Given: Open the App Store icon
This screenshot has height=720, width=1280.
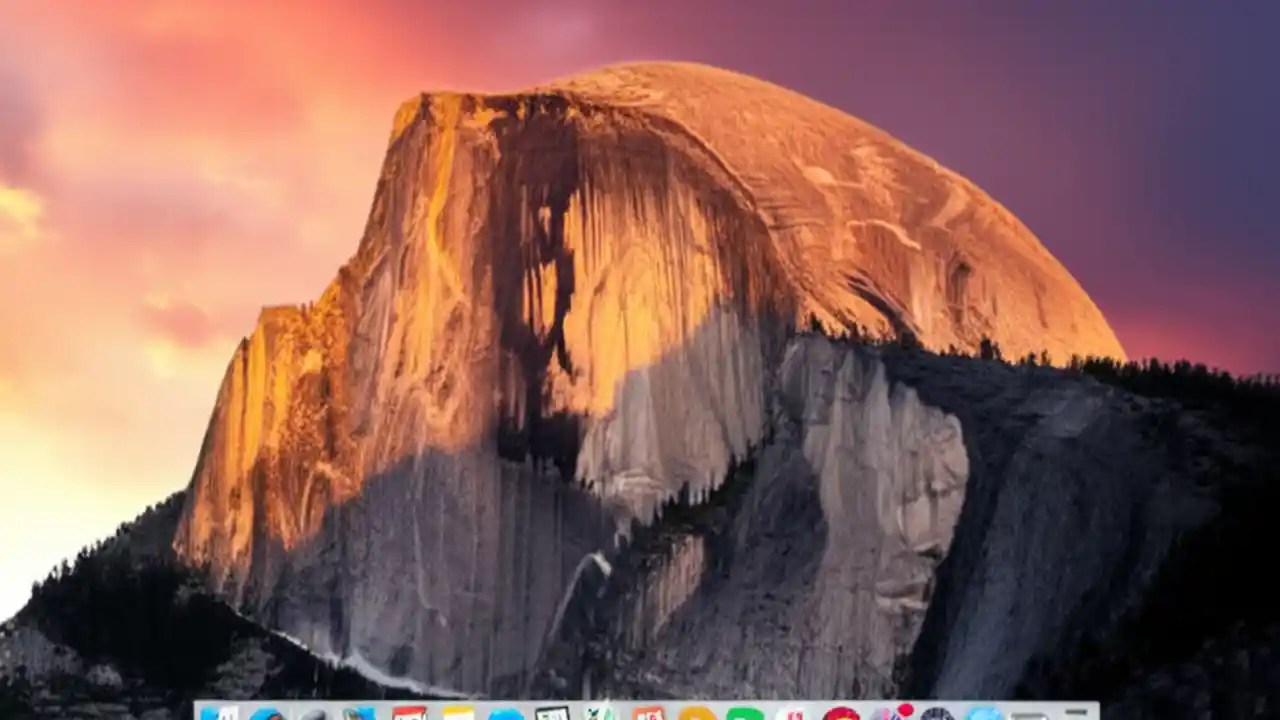Looking at the screenshot, I should 983,712.
